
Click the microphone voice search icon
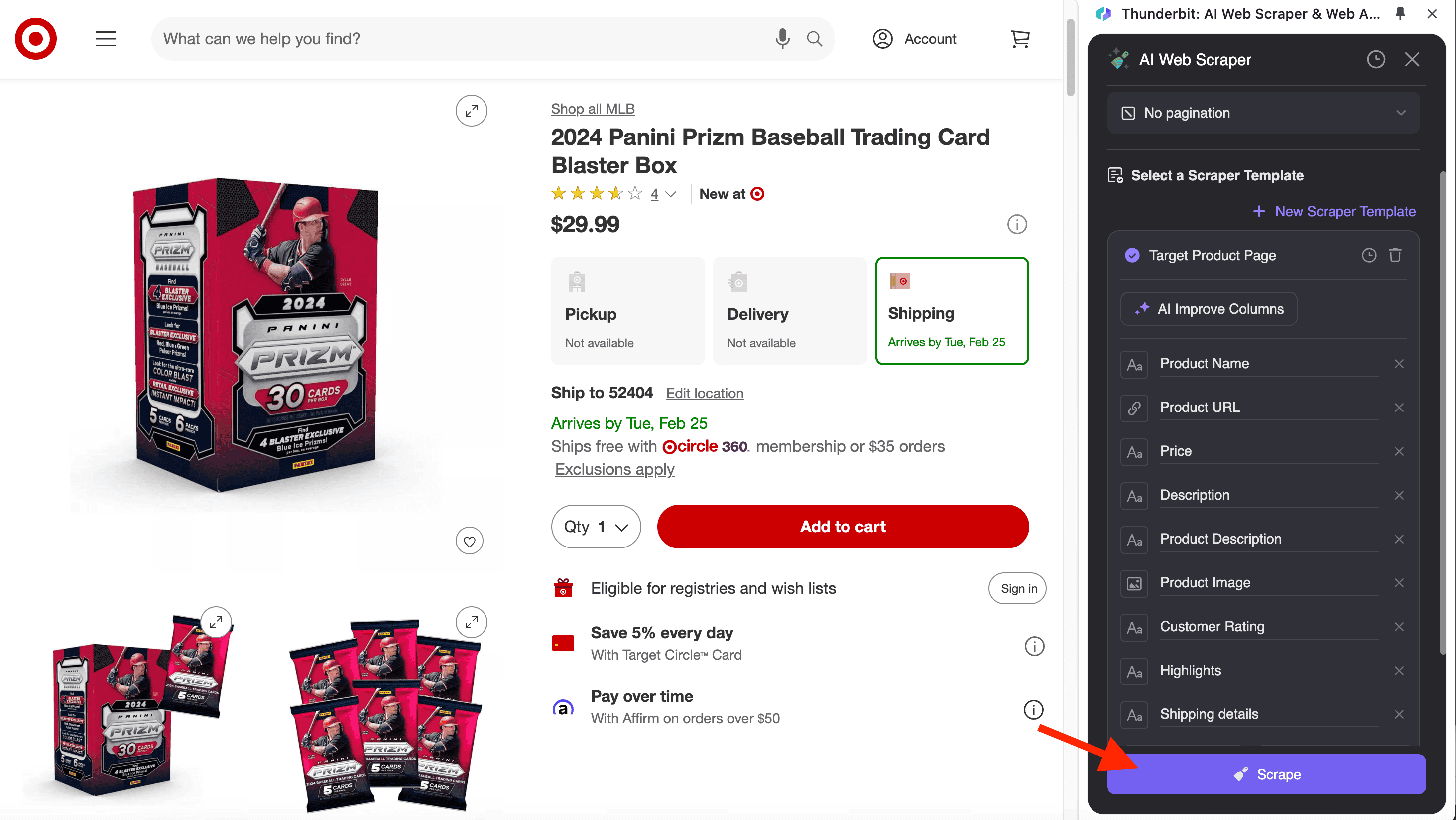[x=782, y=39]
